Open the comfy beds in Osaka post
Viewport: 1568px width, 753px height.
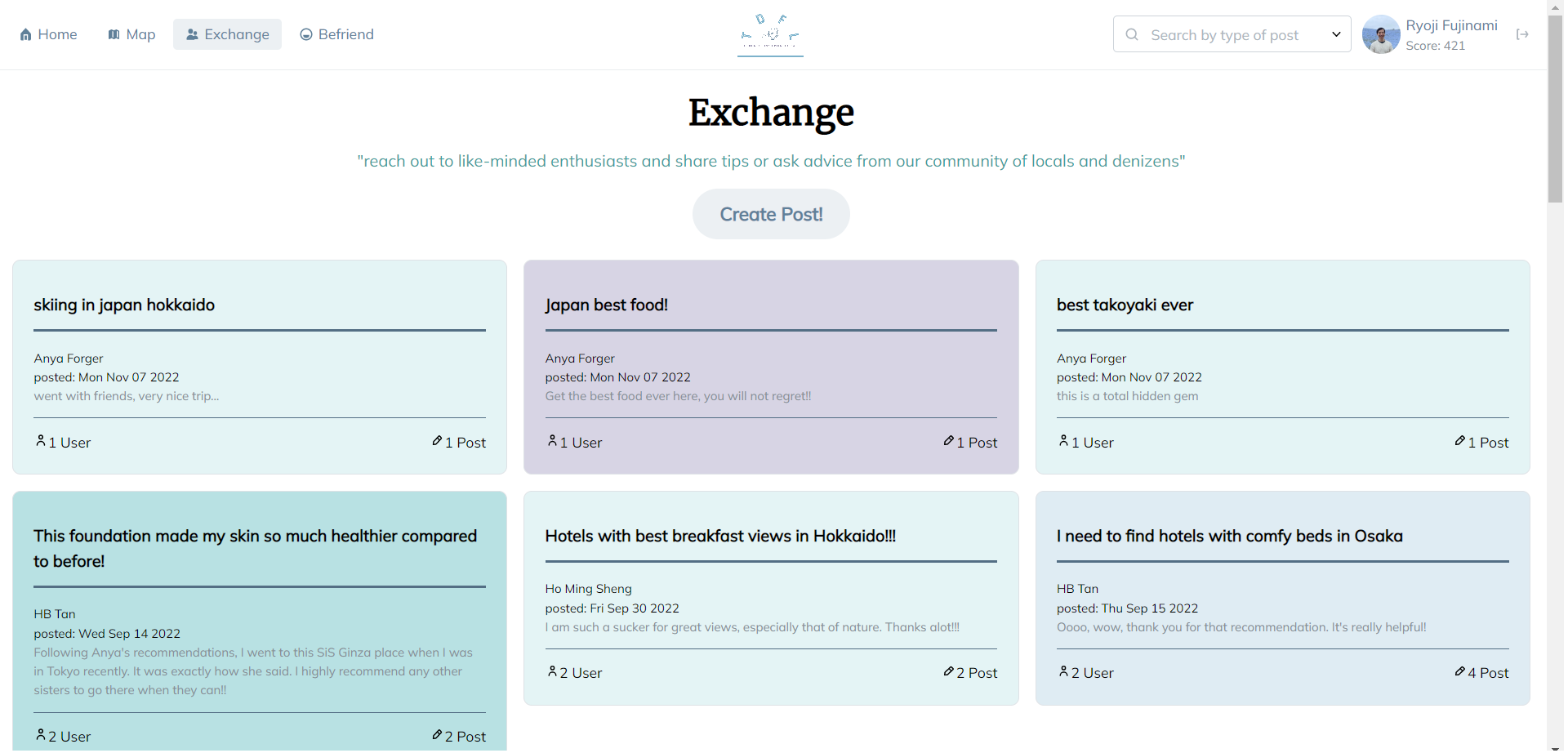pyautogui.click(x=1229, y=537)
